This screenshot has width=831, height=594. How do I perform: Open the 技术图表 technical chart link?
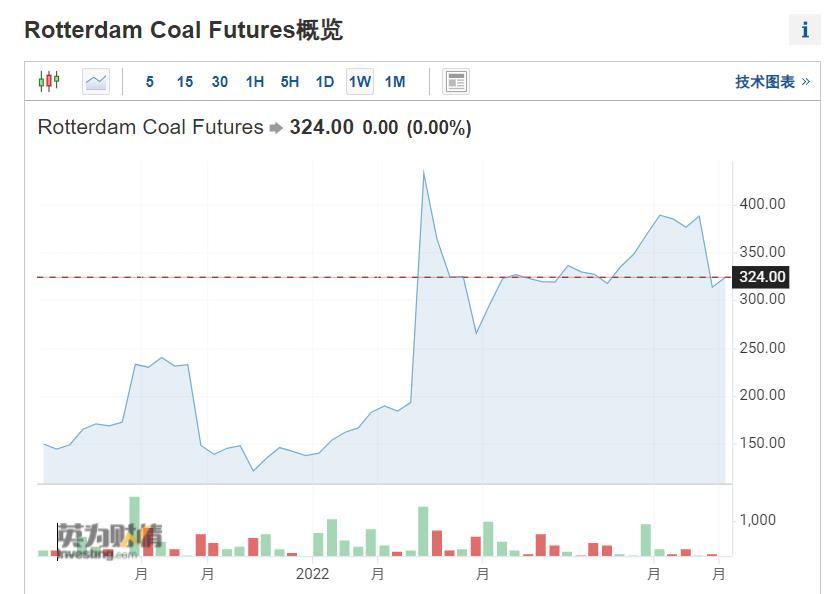[x=772, y=82]
